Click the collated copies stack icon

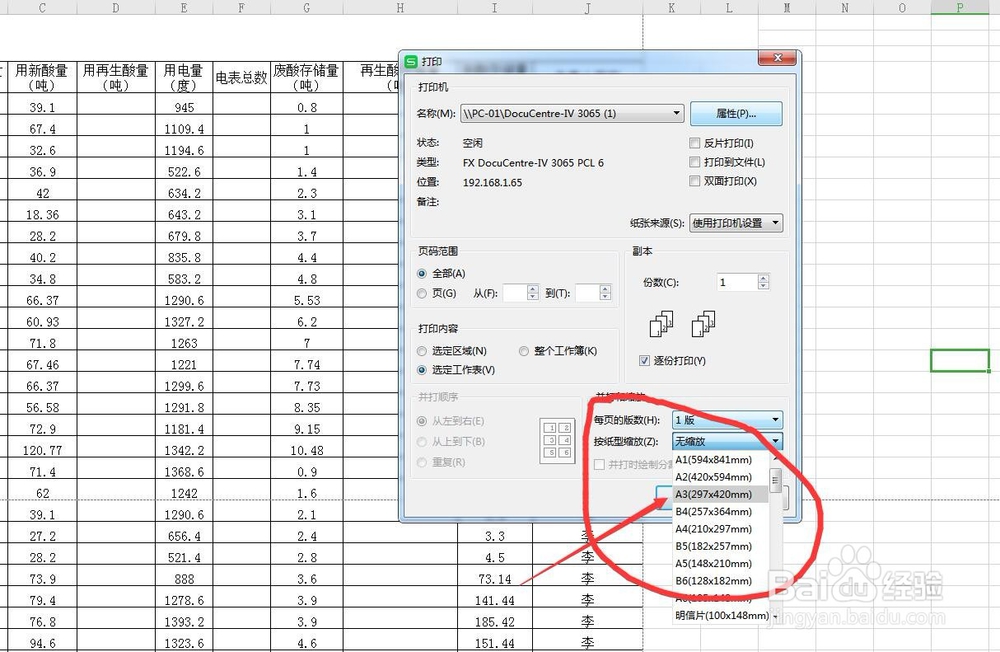pos(662,322)
